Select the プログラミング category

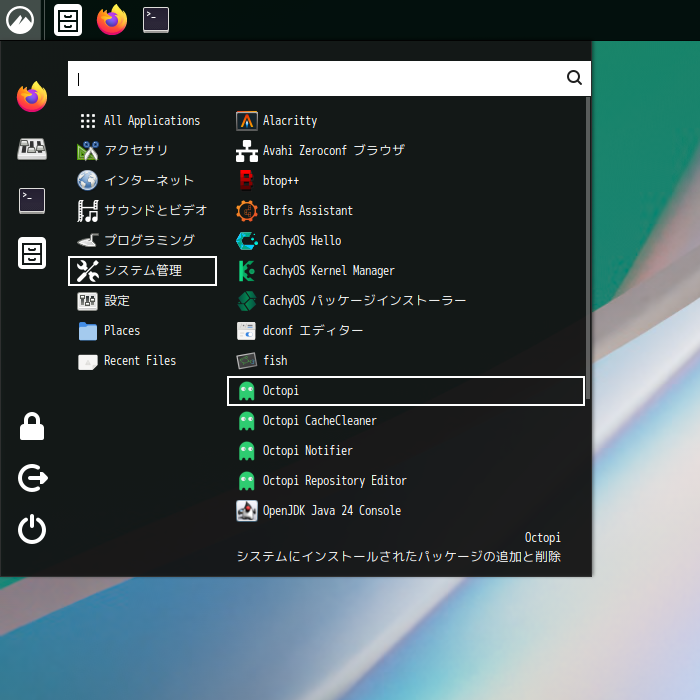point(142,241)
